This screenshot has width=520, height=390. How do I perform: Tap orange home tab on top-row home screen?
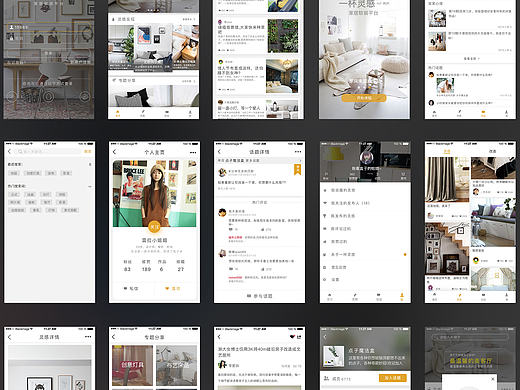pos(118,113)
